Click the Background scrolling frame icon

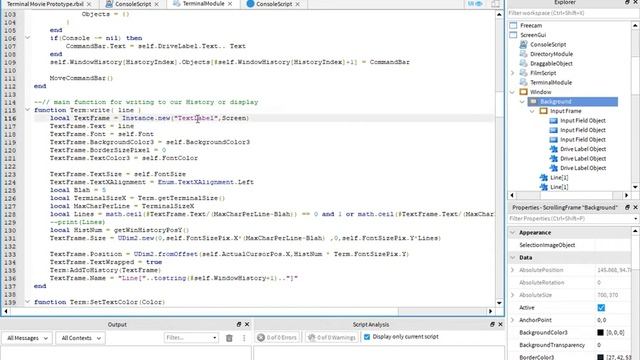pos(533,101)
